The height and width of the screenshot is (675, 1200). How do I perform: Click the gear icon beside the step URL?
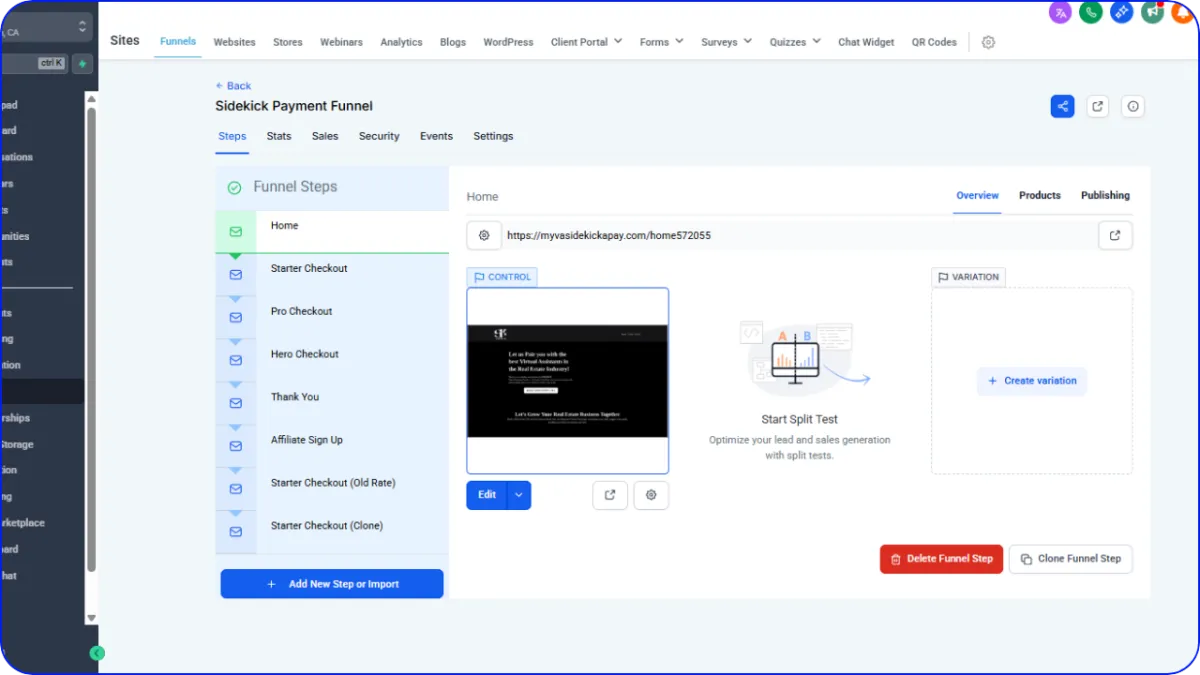coord(484,235)
